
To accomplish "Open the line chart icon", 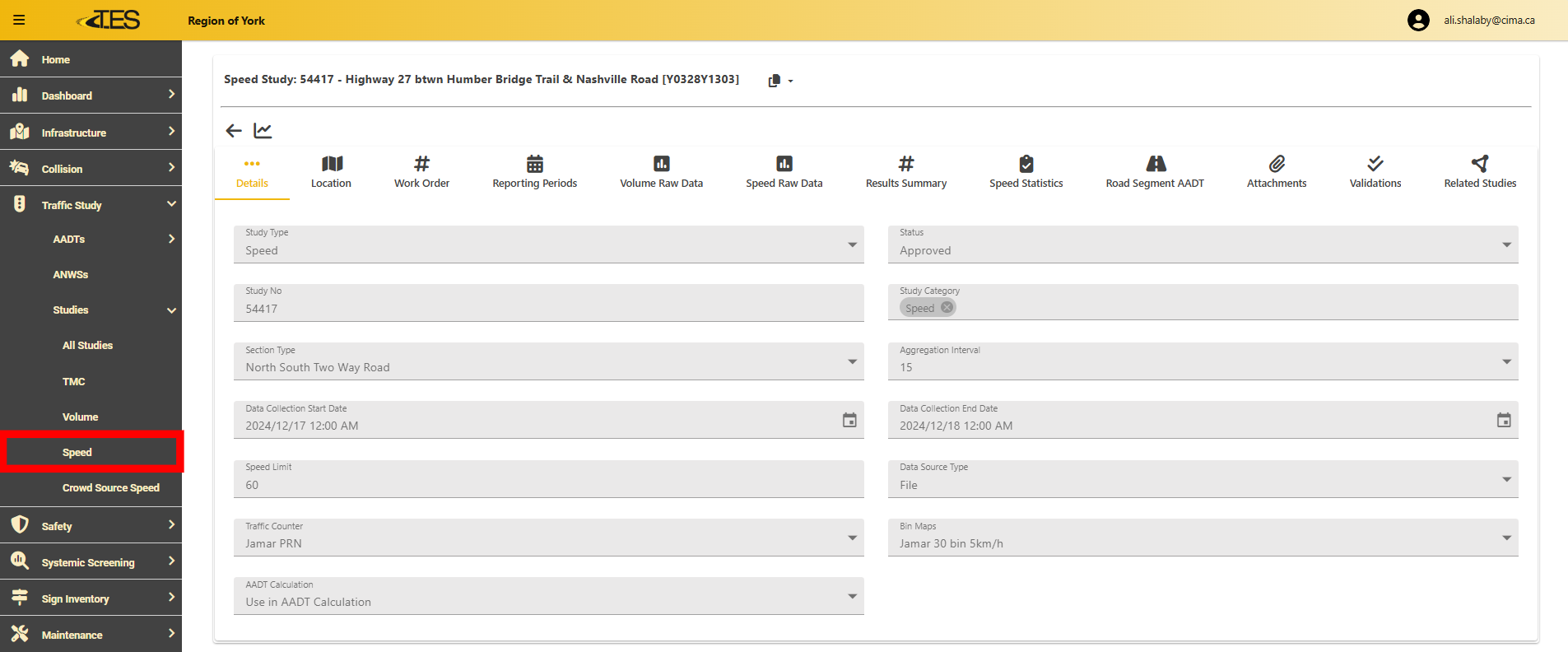I will point(263,131).
